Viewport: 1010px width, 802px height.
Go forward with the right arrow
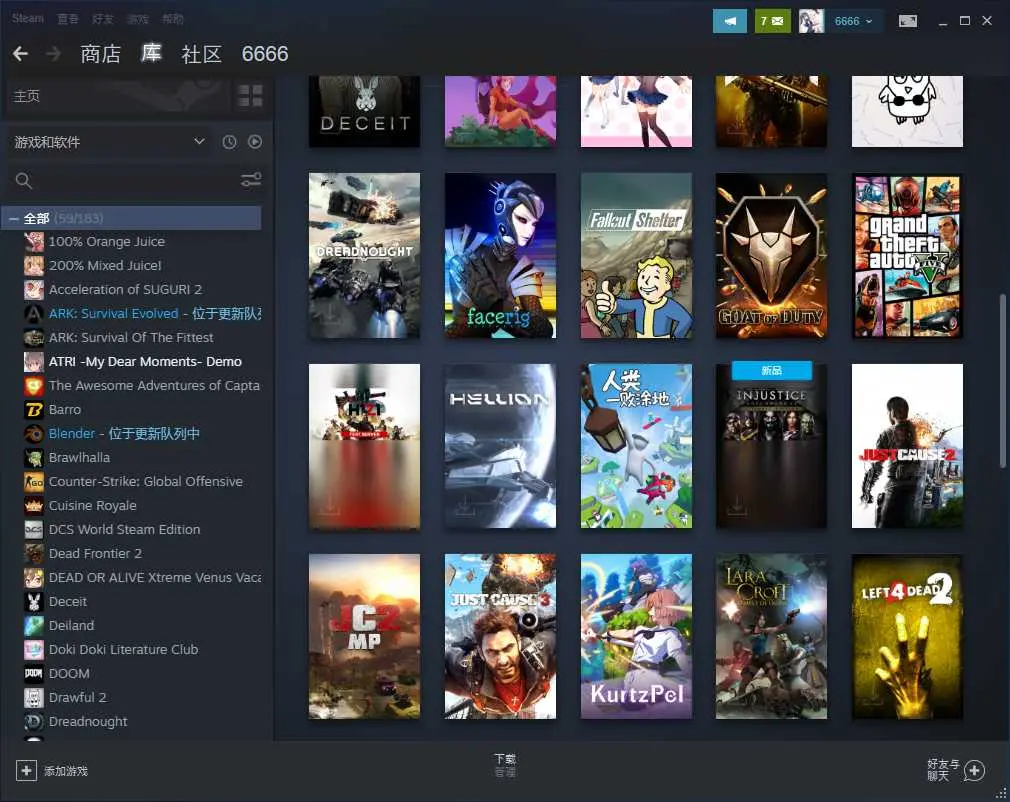coord(53,53)
